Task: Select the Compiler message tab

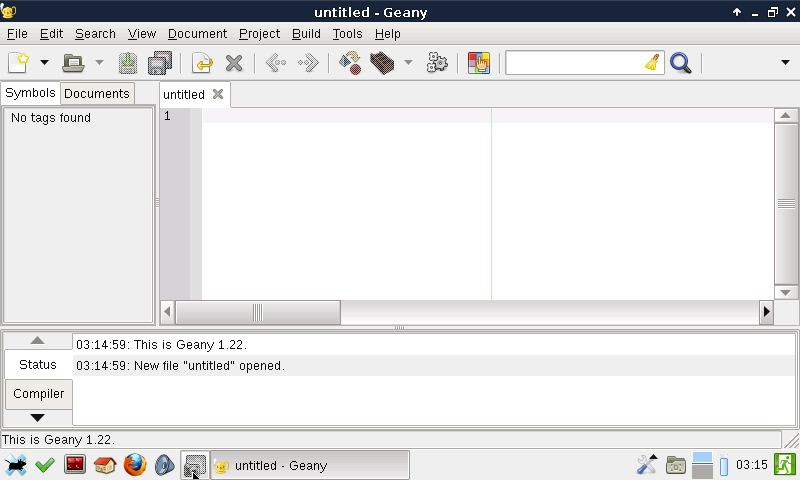Action: 38,394
